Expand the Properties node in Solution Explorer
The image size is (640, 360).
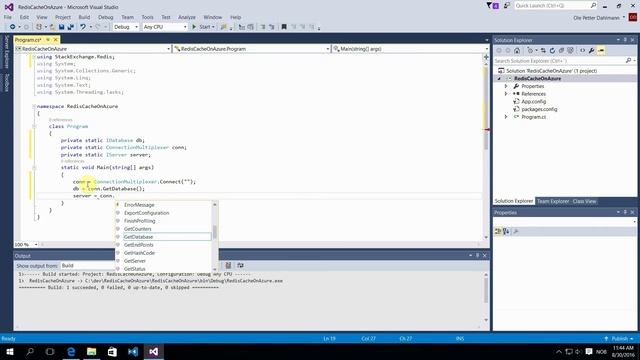coord(506,86)
